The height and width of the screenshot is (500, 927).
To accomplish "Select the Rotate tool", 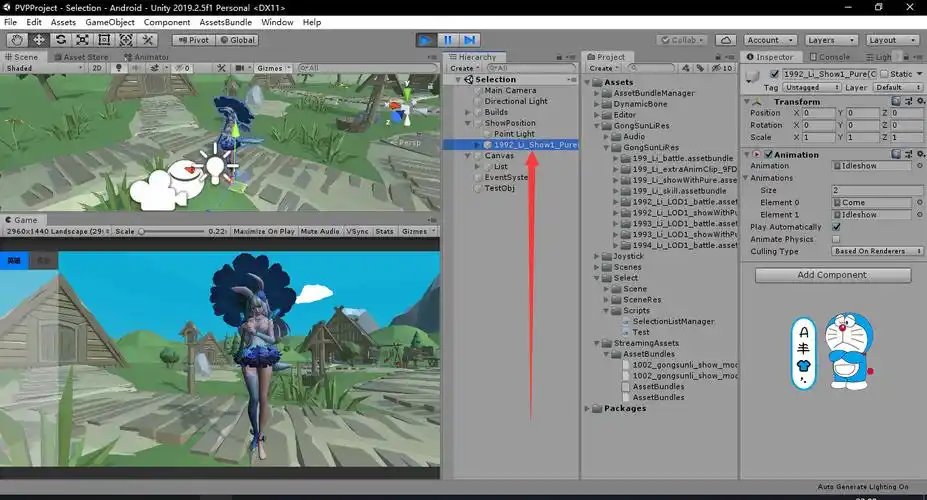I will 61,40.
